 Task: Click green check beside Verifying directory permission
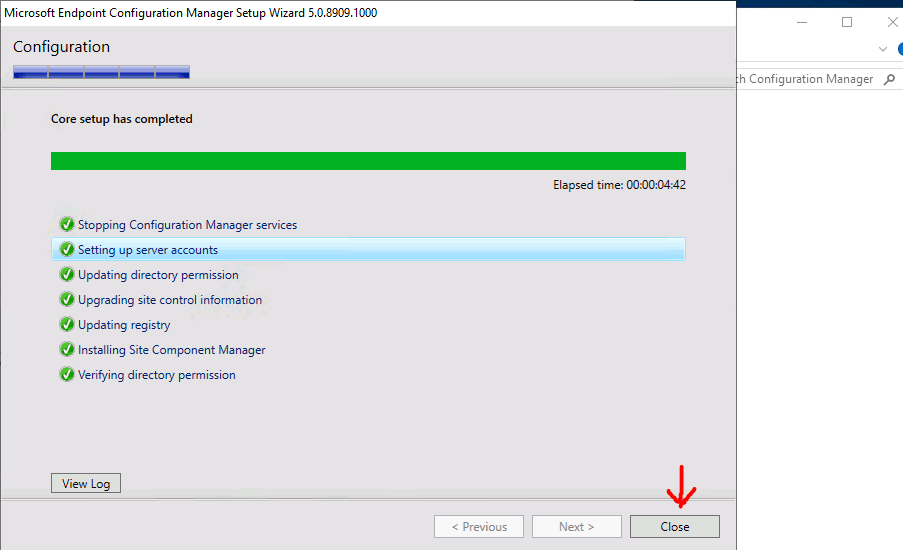coord(67,374)
